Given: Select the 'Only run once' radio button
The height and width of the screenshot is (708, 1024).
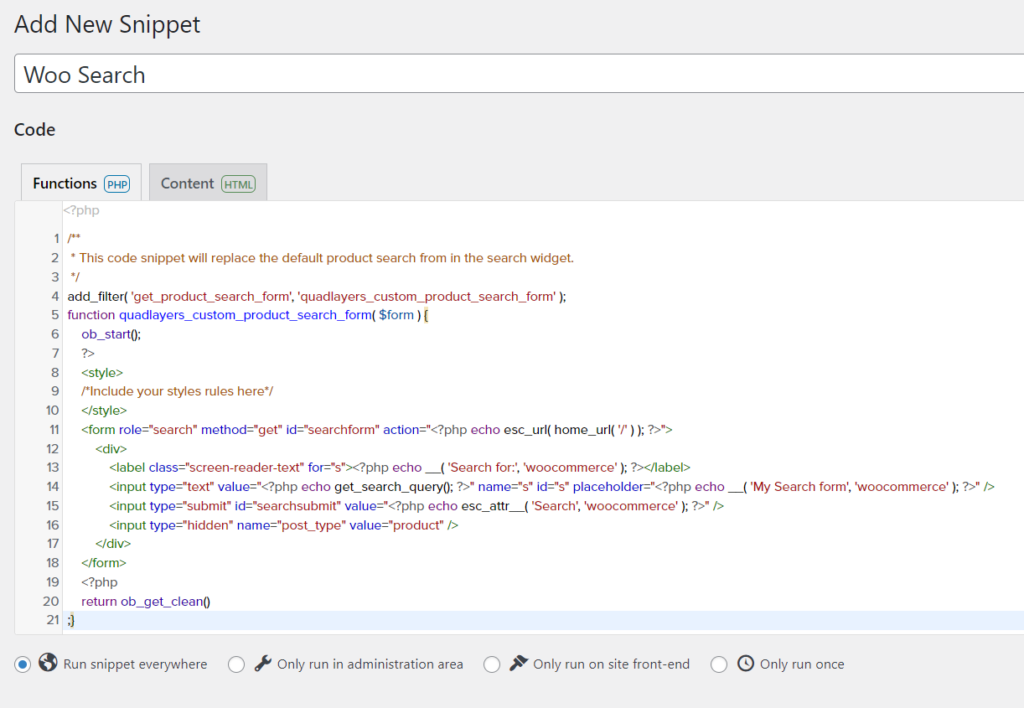Looking at the screenshot, I should point(719,665).
